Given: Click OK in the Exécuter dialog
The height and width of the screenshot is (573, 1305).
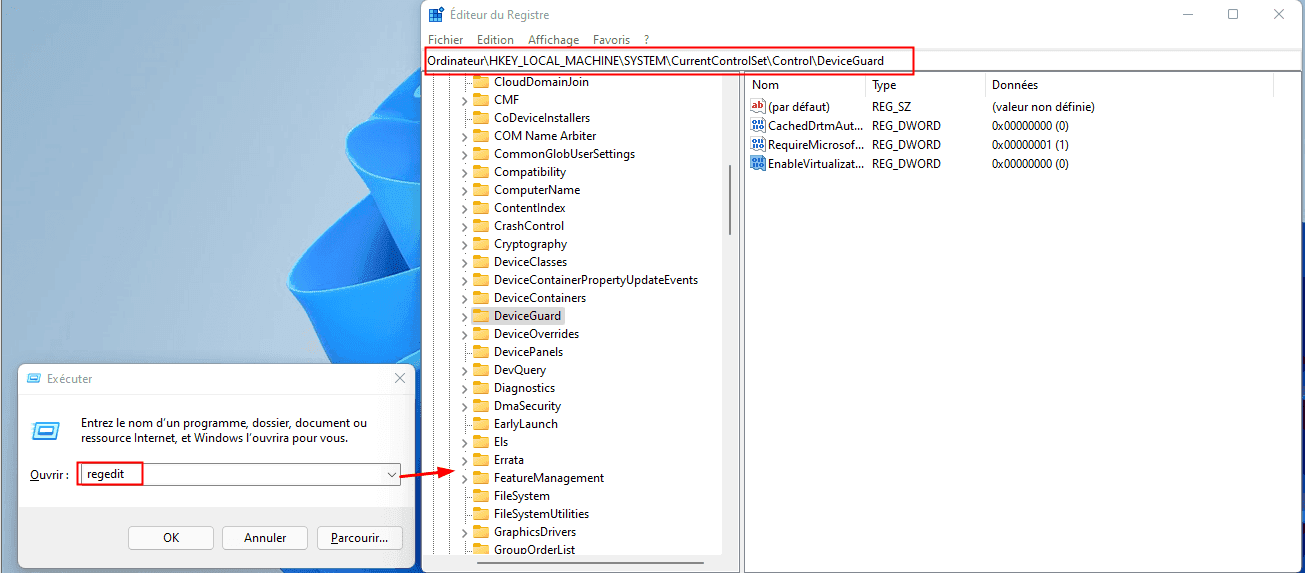Looking at the screenshot, I should (x=171, y=538).
